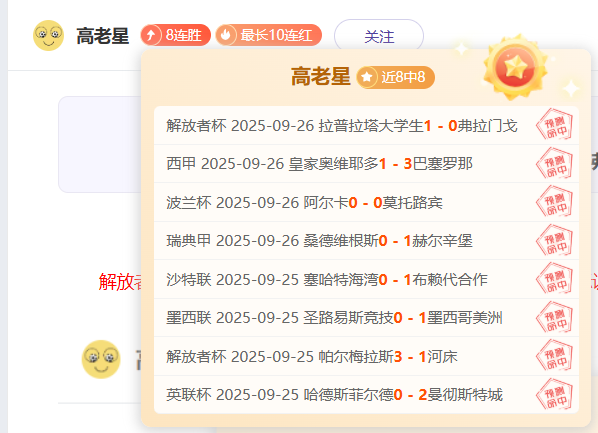
Task: Click the 预测命中 stamp on 英联杯 row
Action: click(x=555, y=394)
